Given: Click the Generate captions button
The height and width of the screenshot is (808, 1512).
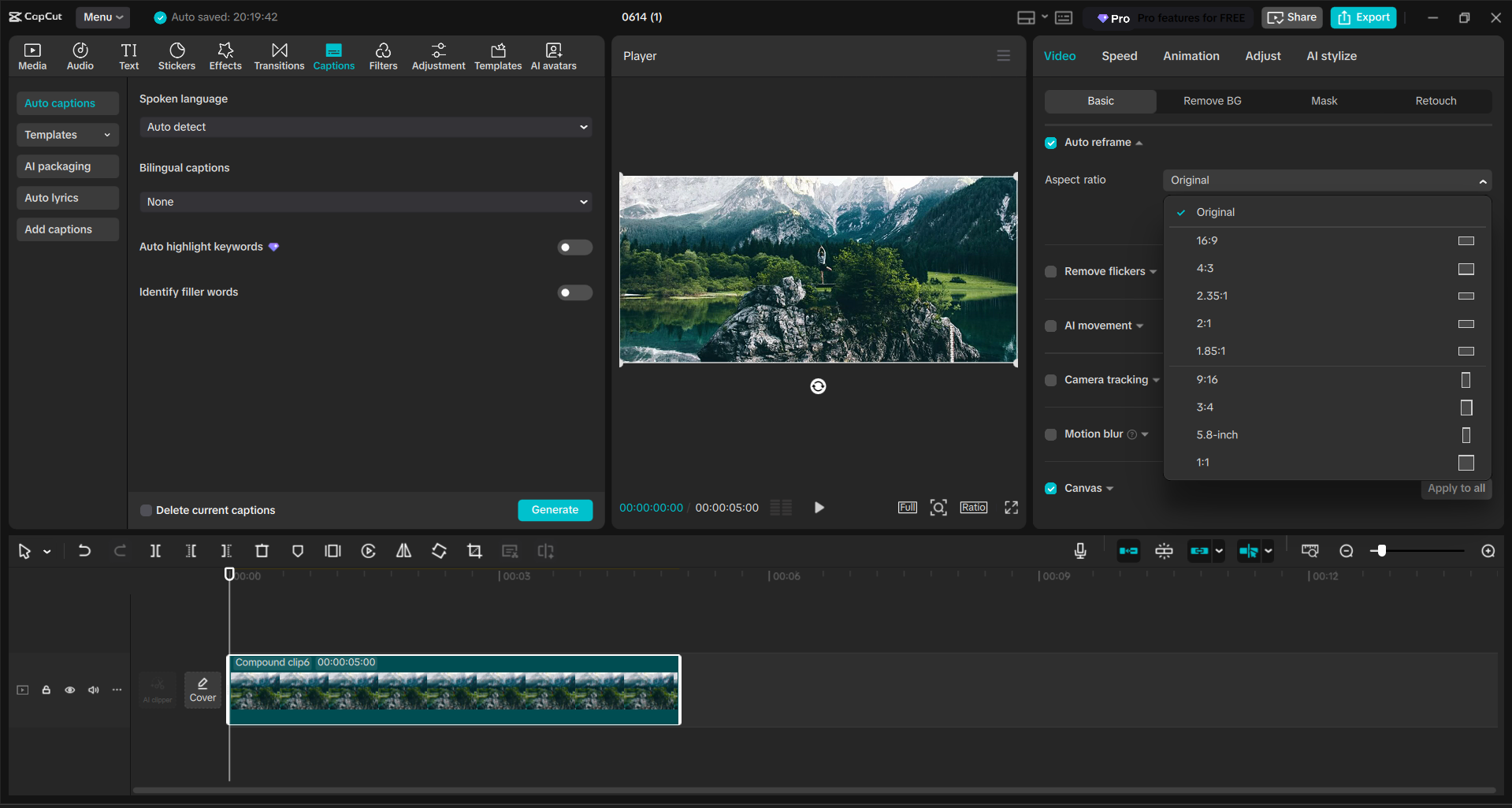Looking at the screenshot, I should pyautogui.click(x=555, y=510).
